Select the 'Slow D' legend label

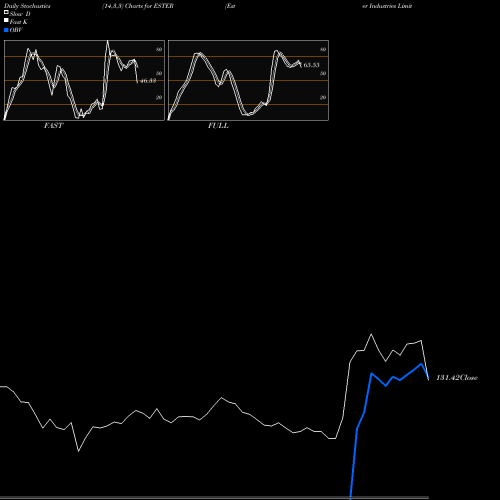20,14
